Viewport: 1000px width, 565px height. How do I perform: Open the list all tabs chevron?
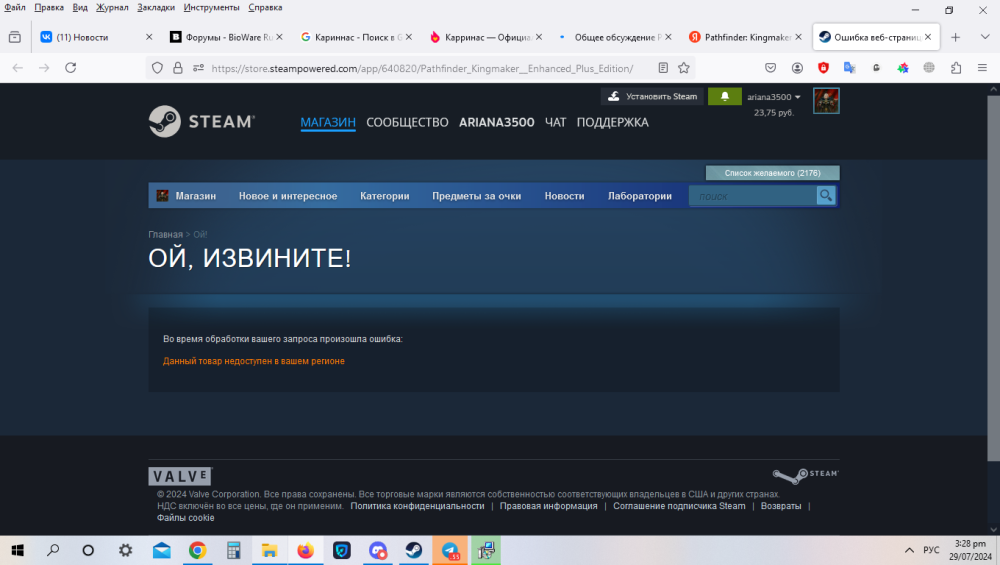(x=985, y=37)
